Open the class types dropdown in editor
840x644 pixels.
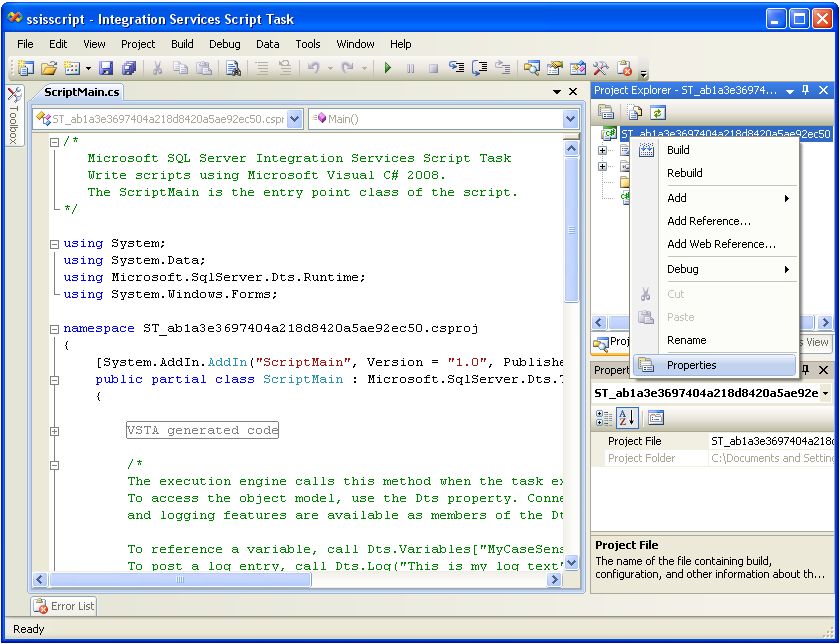pyautogui.click(x=293, y=119)
